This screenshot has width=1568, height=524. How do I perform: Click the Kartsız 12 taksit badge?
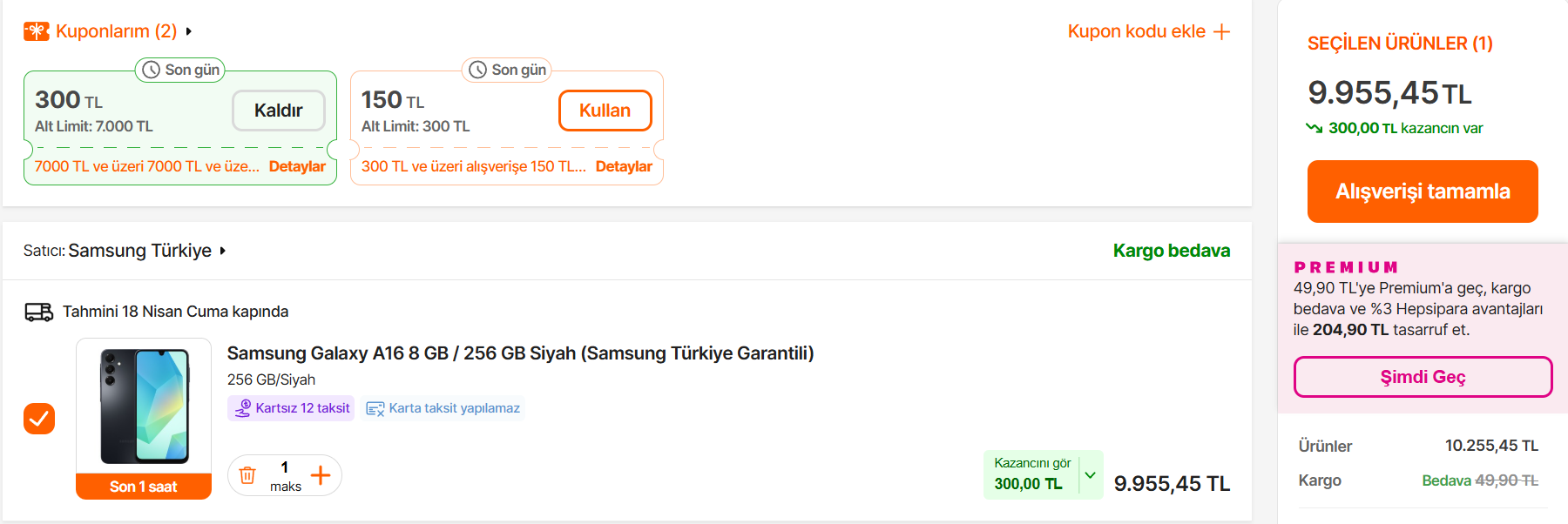(x=292, y=408)
